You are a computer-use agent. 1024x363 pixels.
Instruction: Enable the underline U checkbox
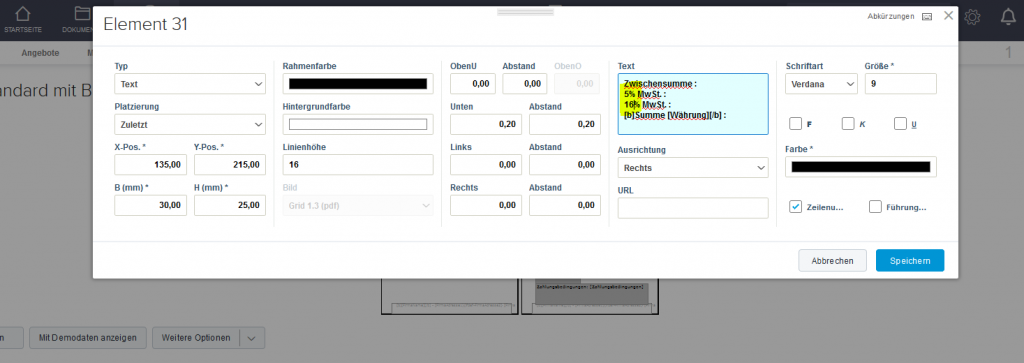pos(901,123)
